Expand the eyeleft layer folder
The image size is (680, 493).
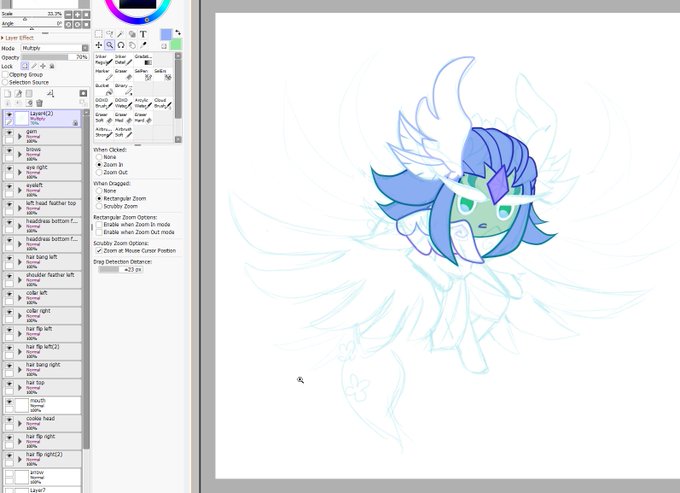pyautogui.click(x=20, y=190)
